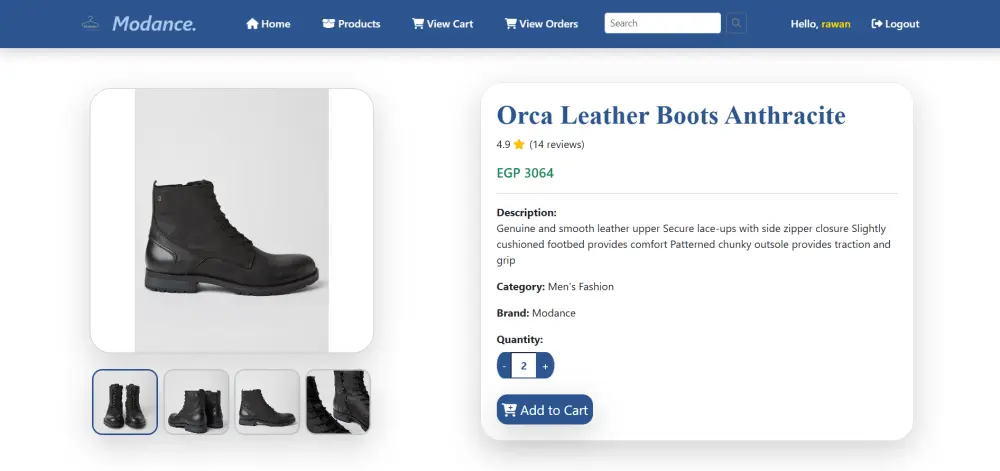1000x471 pixels.
Task: Click the Modance hanger logo icon
Action: (91, 23)
